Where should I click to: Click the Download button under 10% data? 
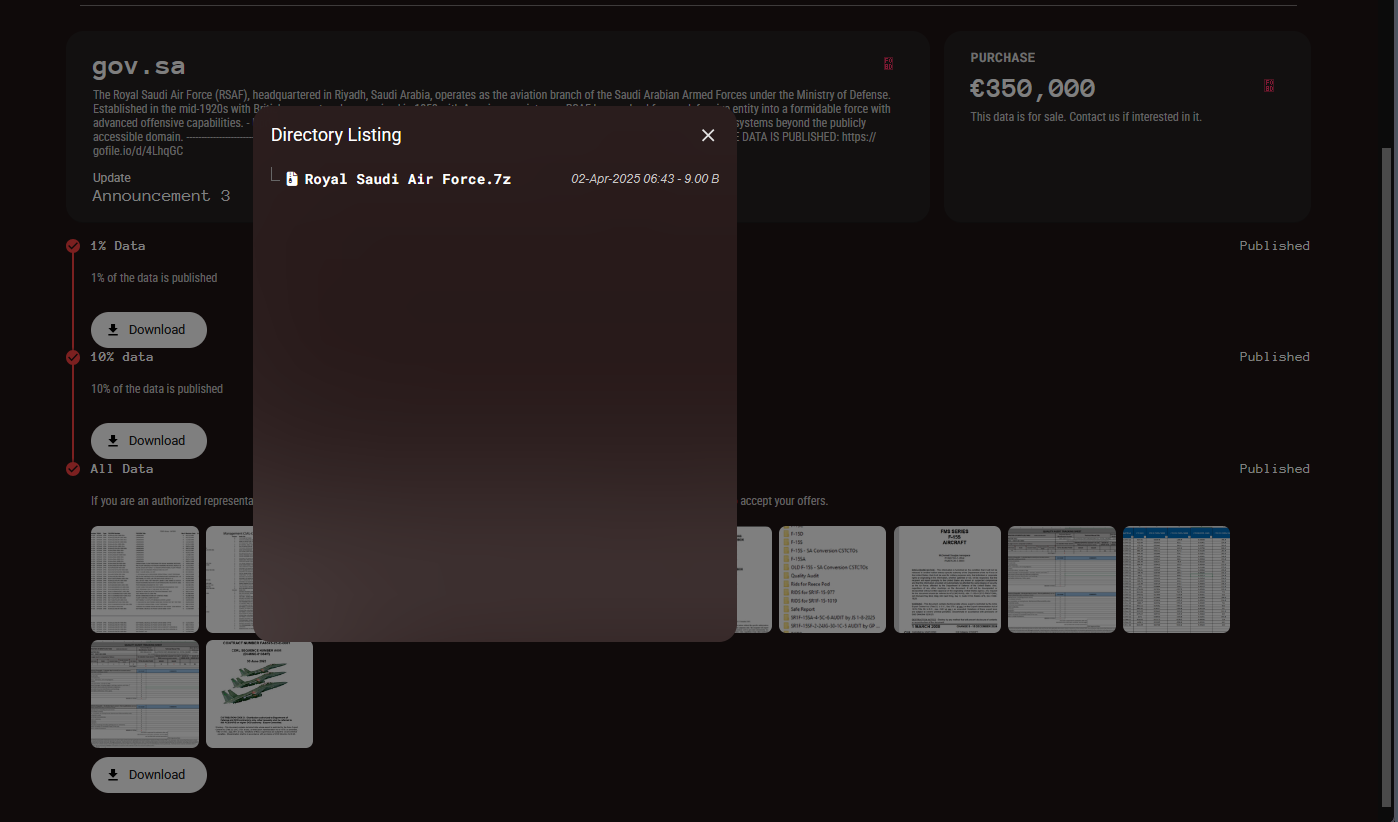click(x=148, y=440)
